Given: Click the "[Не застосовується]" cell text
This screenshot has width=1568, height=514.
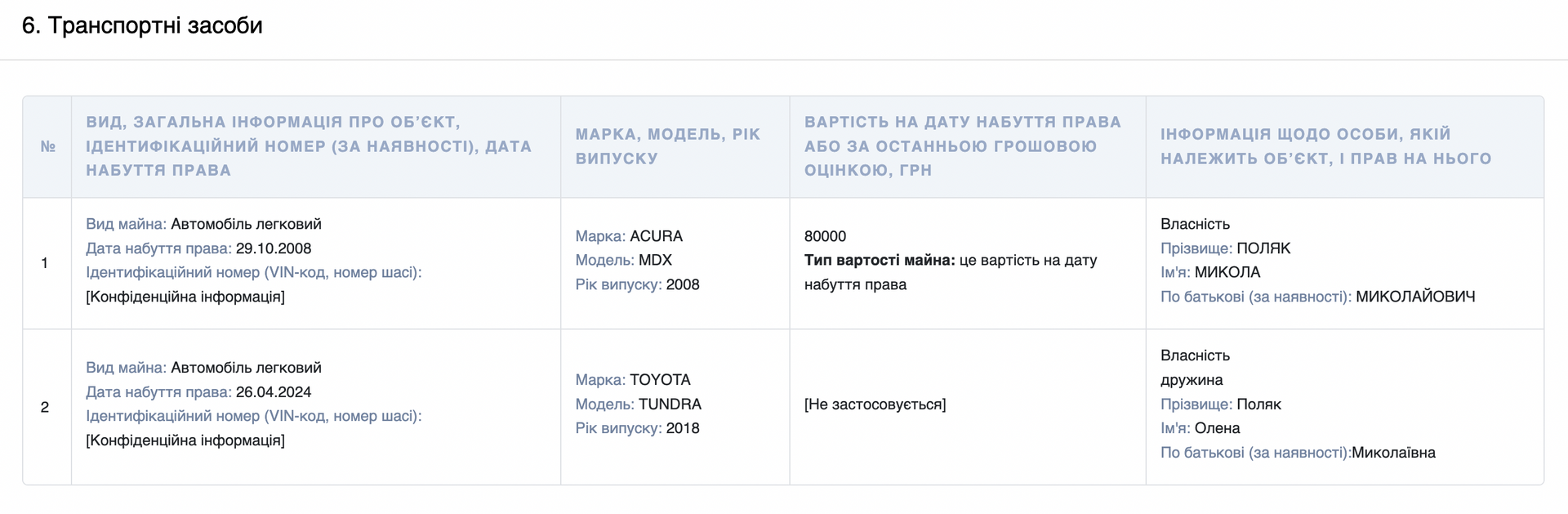Looking at the screenshot, I should click(x=875, y=404).
